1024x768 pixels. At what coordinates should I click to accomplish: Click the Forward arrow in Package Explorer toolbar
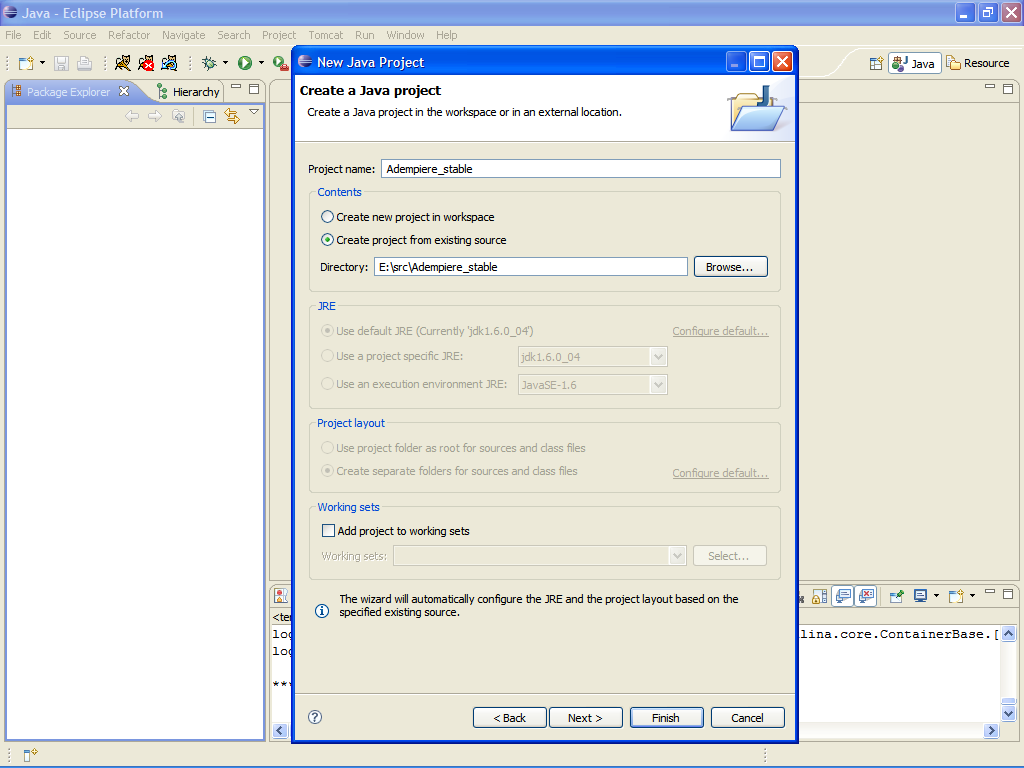tap(155, 116)
